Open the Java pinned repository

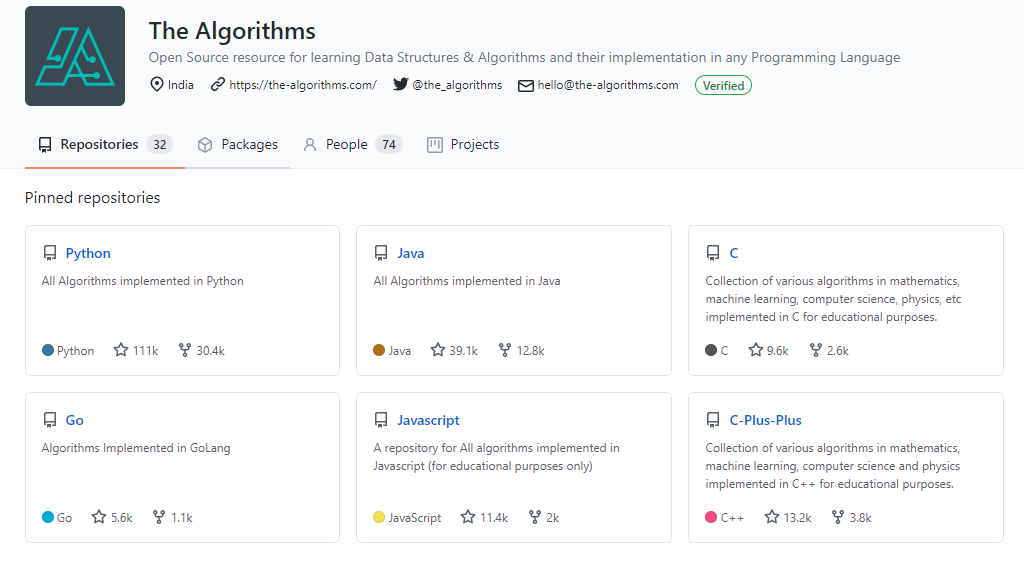pos(411,253)
